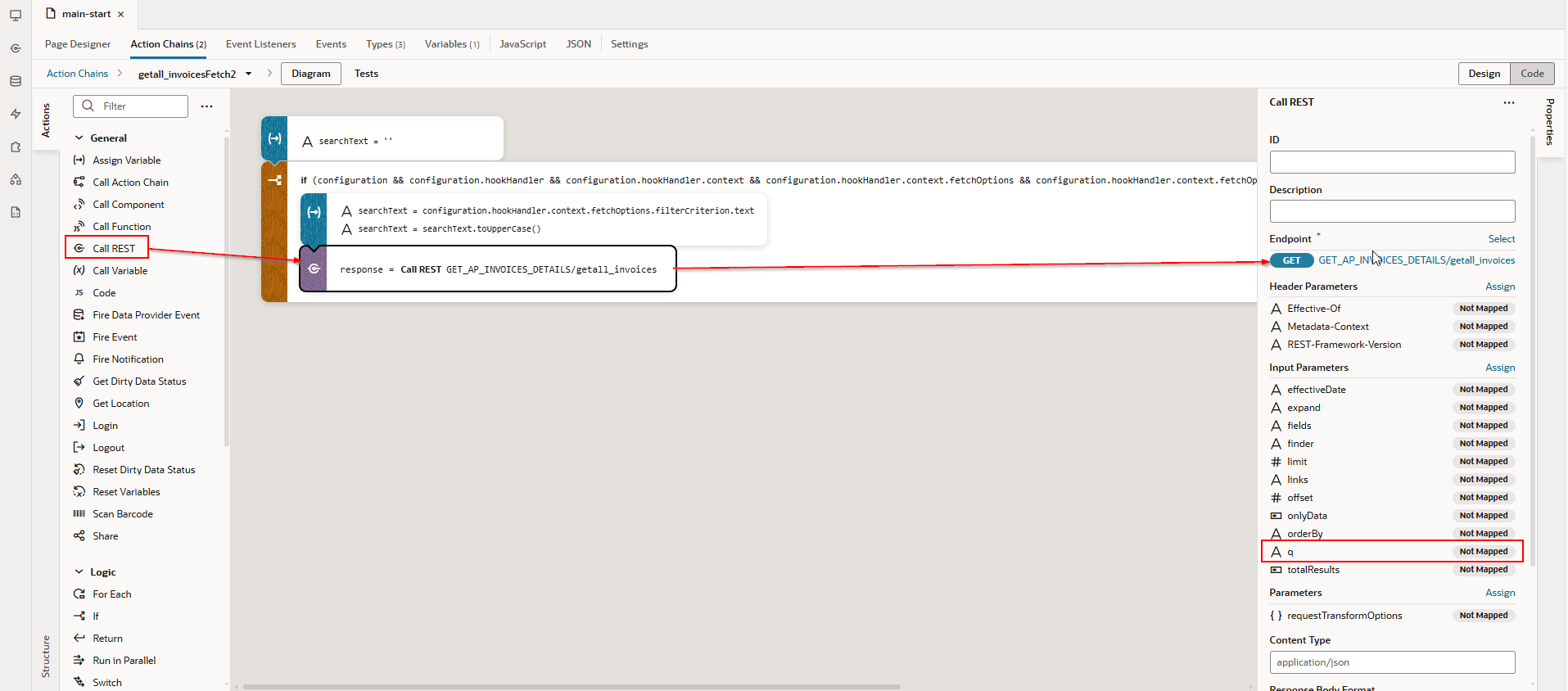This screenshot has height=691, width=1568.
Task: Click the Reset Variables icon
Action: point(79,492)
